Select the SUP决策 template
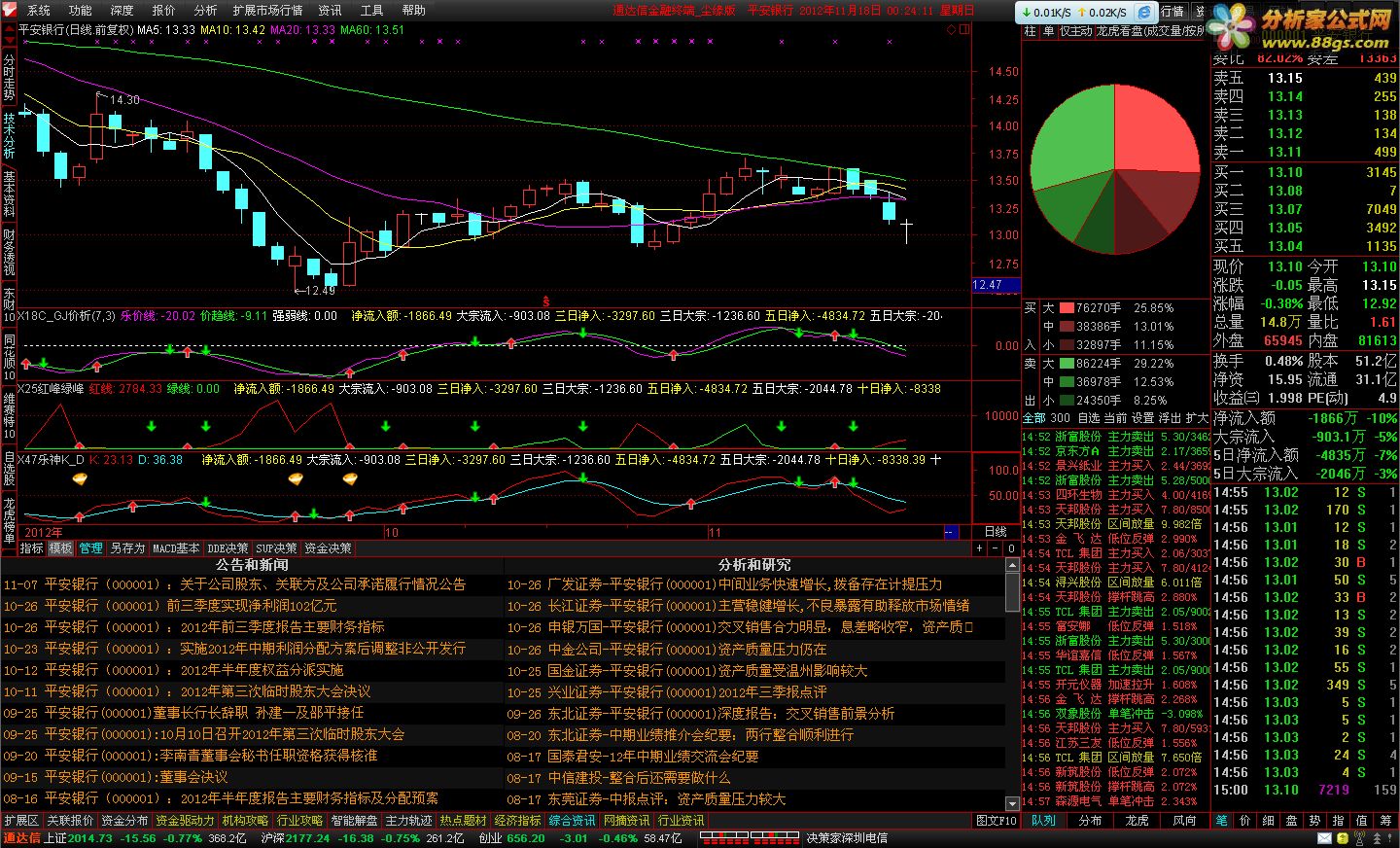Viewport: 1400px width, 848px height. pos(276,548)
